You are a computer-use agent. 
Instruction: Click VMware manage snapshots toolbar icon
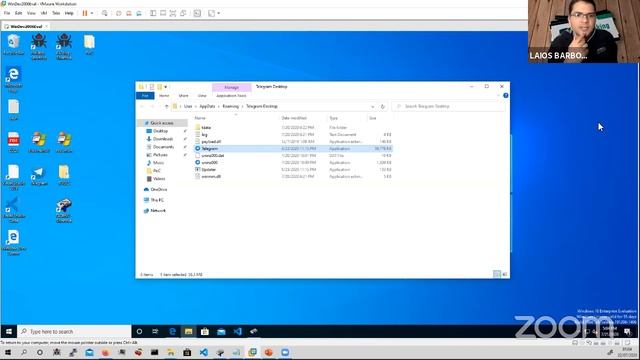(139, 13)
